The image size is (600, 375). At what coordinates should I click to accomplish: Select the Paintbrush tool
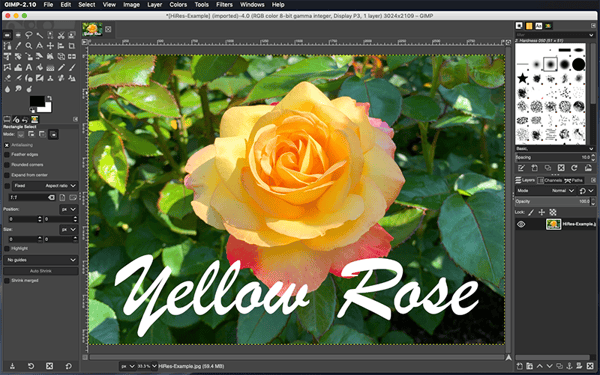72,67
